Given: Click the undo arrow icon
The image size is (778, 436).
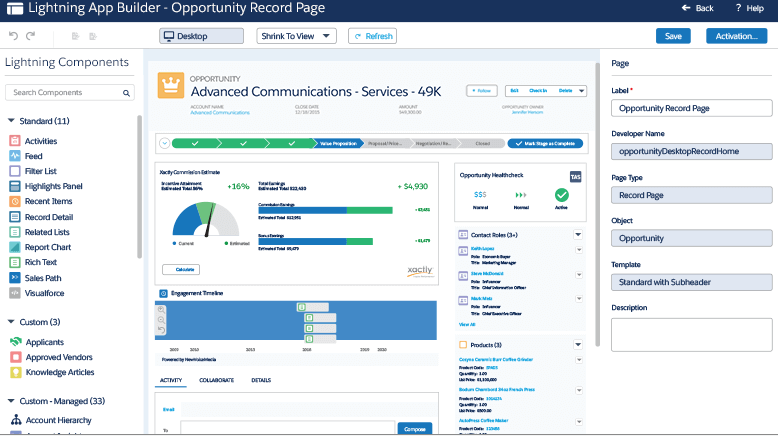Looking at the screenshot, I should pyautogui.click(x=13, y=36).
